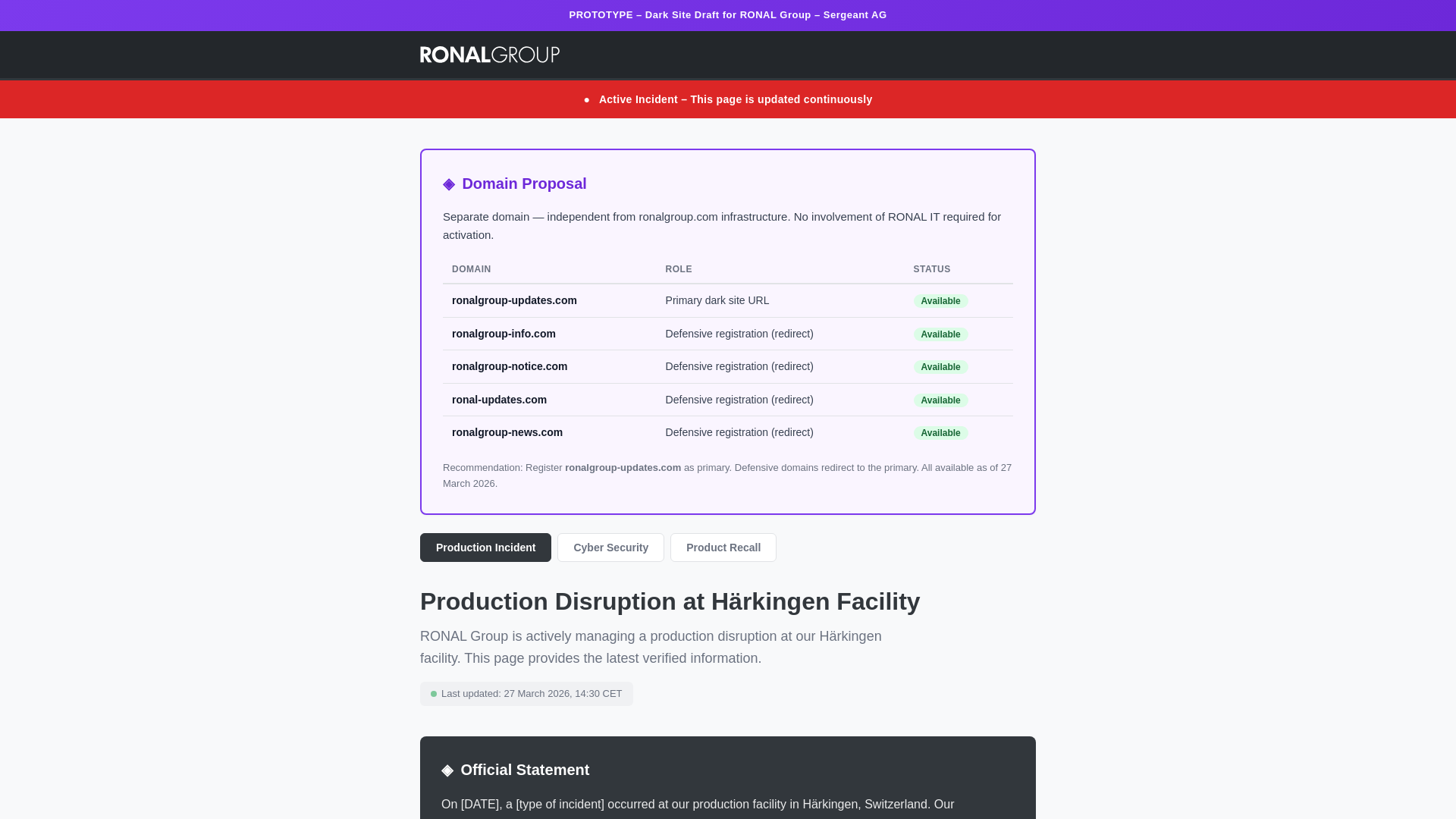Screen dimensions: 1456x819
Task: Click the role cell for ronalgroup-news.com
Action: tap(739, 432)
